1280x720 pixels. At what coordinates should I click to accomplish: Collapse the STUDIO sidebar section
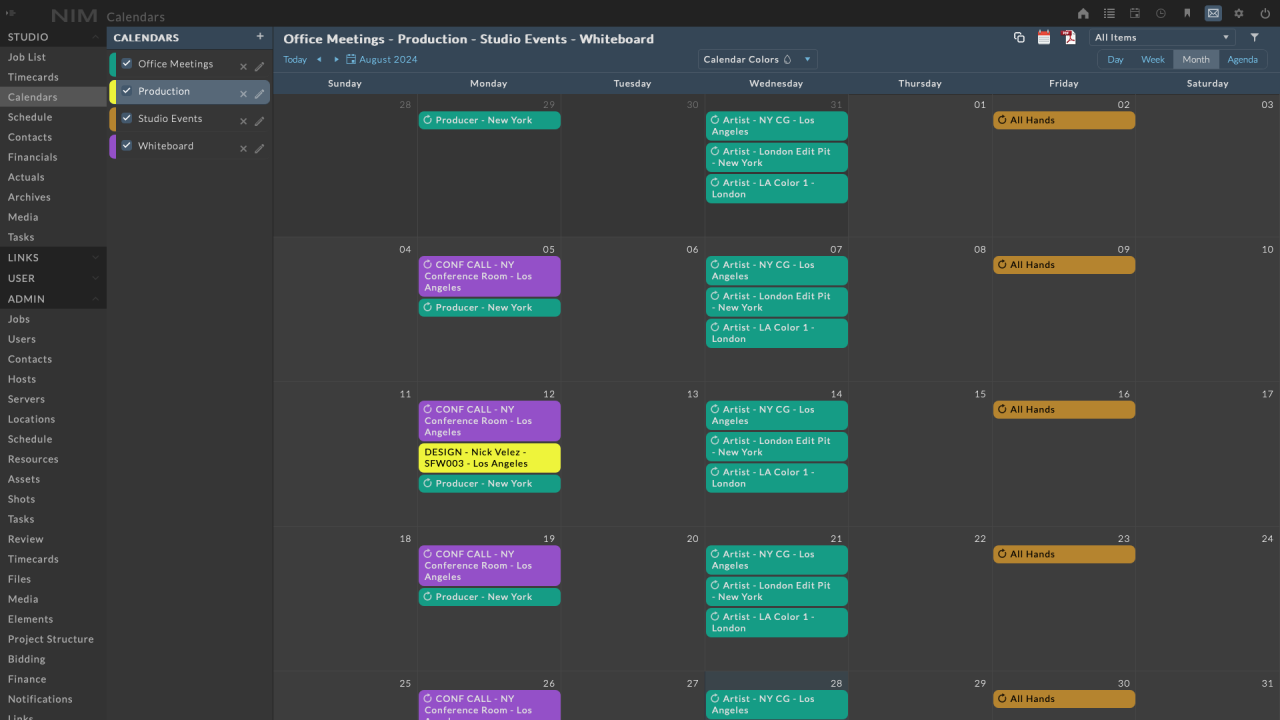coord(96,37)
